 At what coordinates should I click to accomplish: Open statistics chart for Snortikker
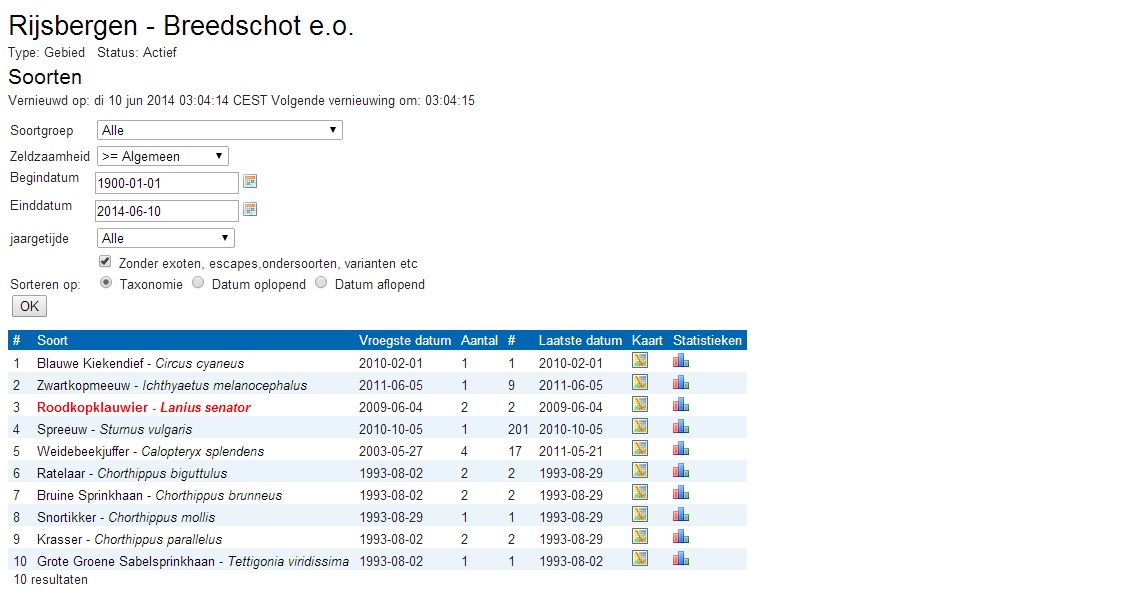point(680,514)
